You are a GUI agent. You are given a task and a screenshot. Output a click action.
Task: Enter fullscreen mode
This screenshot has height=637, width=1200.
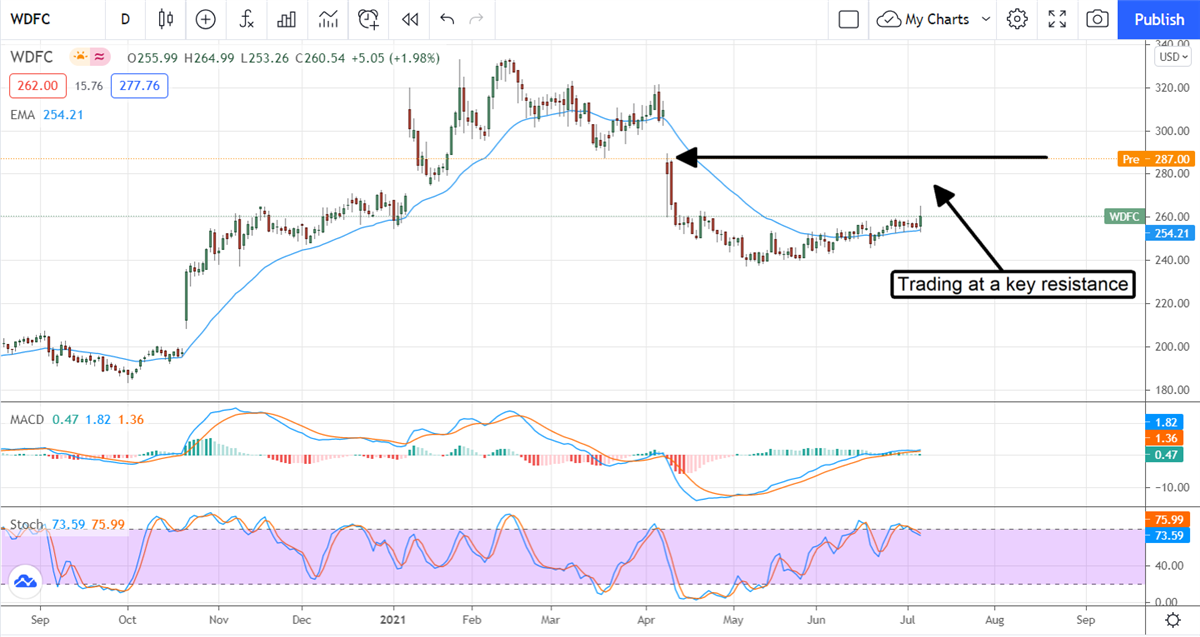click(x=1057, y=19)
